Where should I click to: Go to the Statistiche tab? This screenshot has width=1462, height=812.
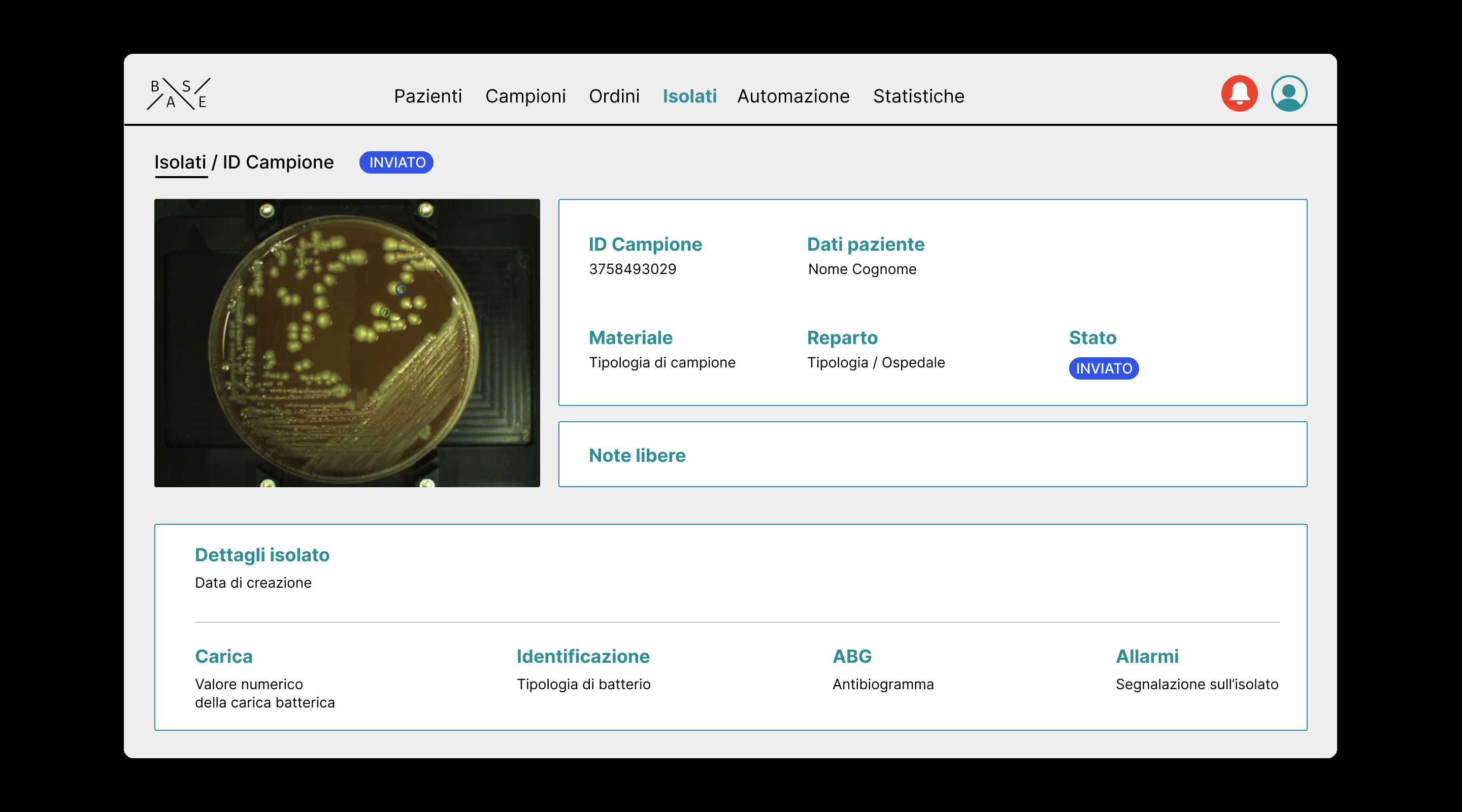919,96
